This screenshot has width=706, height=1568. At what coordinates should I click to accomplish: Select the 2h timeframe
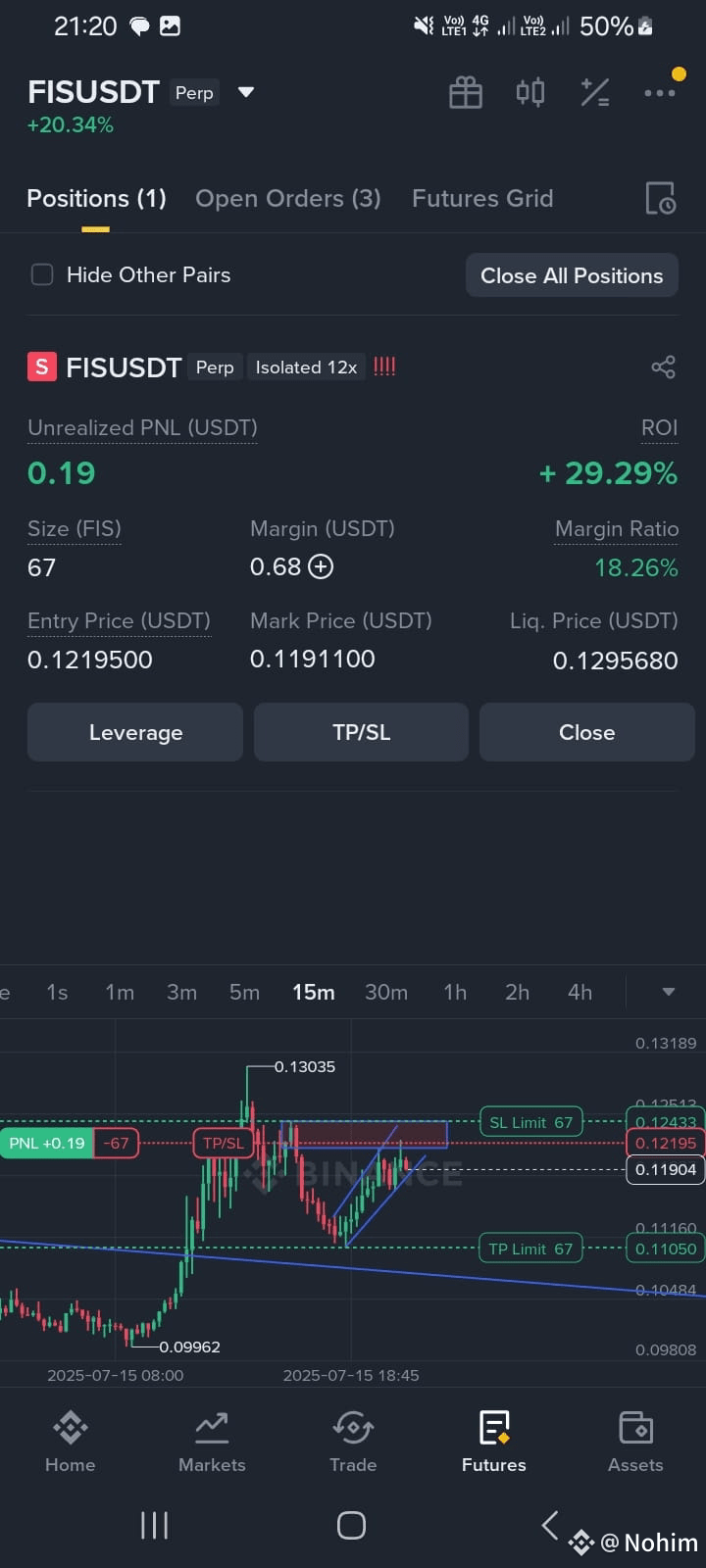pos(517,992)
